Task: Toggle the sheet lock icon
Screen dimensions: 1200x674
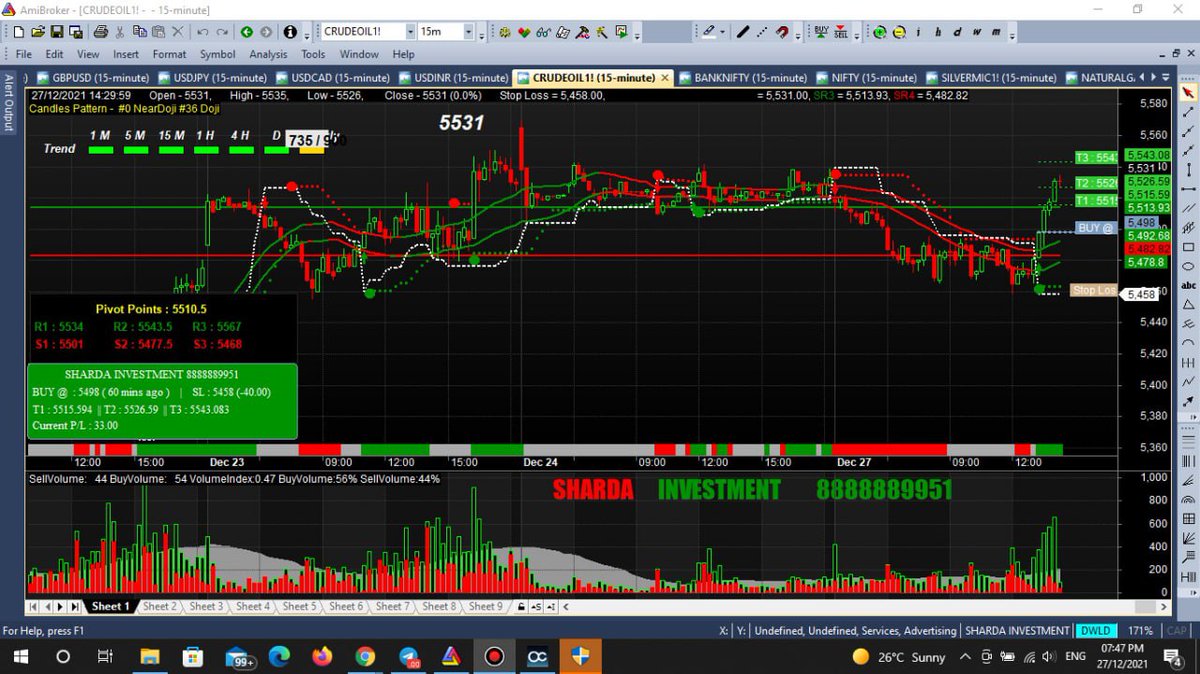Action: coord(521,606)
